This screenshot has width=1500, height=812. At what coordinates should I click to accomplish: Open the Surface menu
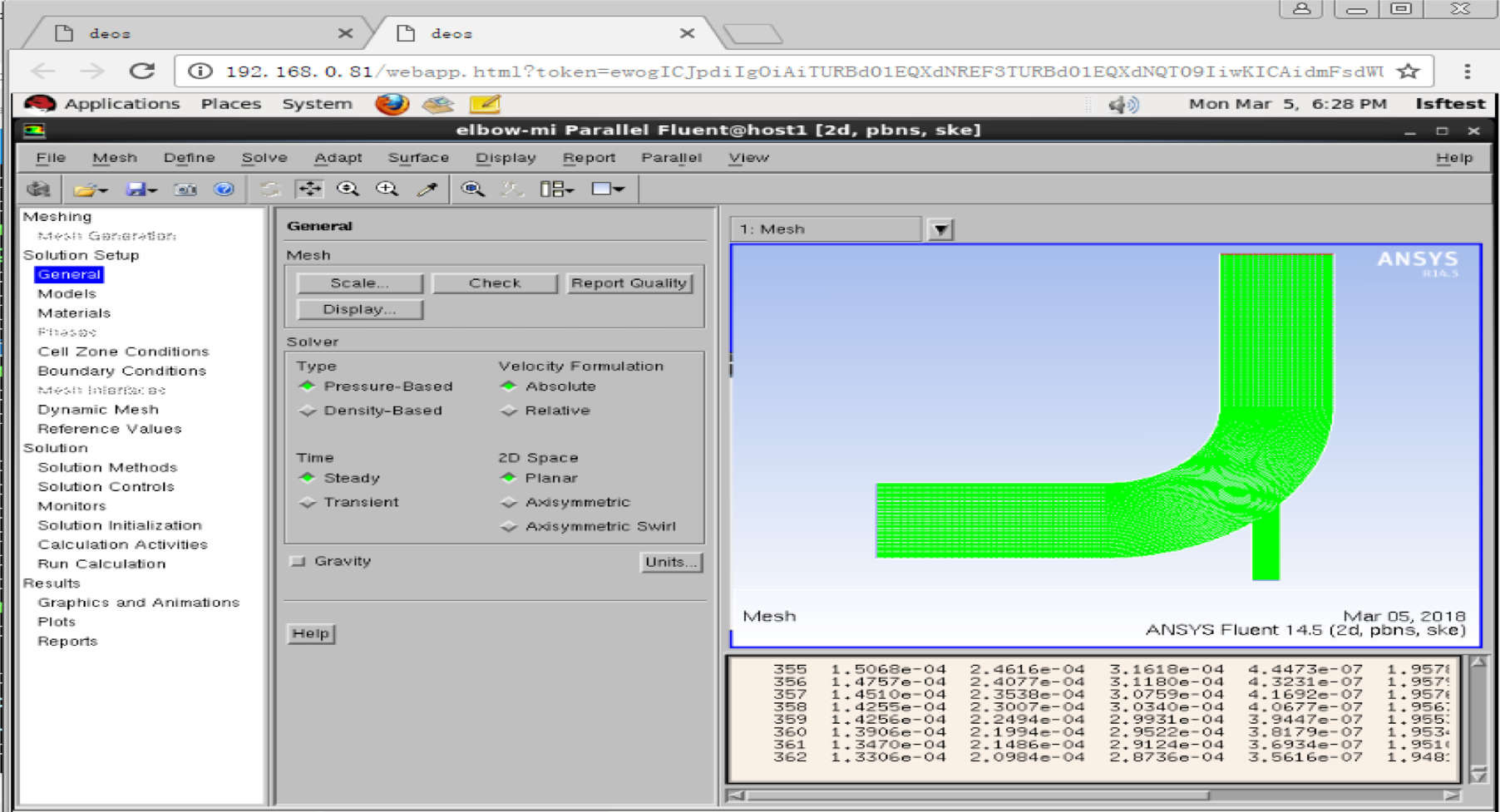418,157
